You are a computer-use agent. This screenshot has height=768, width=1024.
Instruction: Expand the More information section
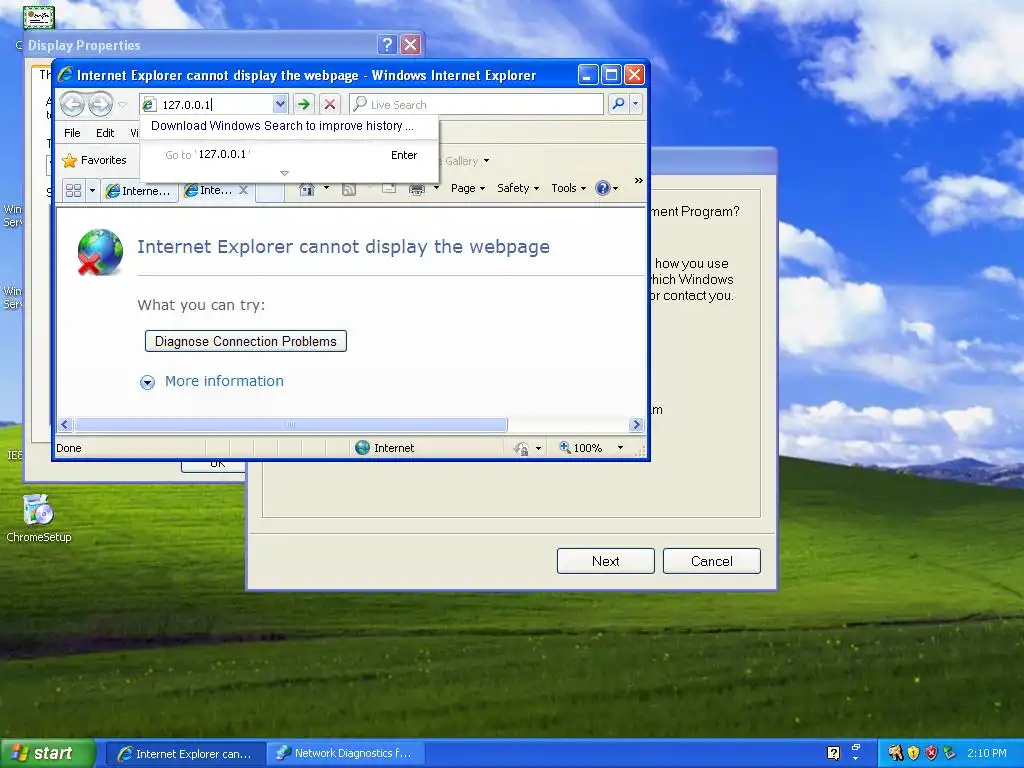click(148, 382)
